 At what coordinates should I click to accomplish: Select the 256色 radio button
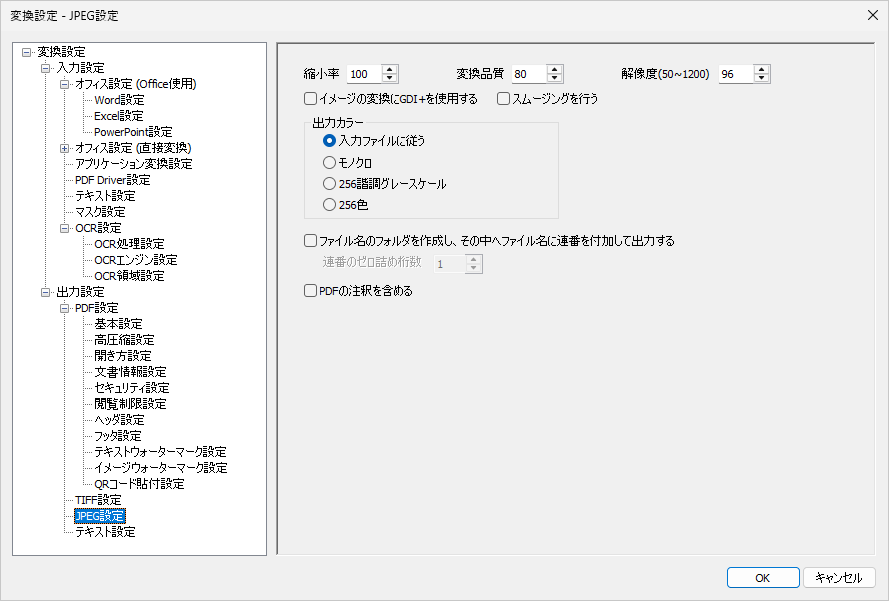[330, 204]
